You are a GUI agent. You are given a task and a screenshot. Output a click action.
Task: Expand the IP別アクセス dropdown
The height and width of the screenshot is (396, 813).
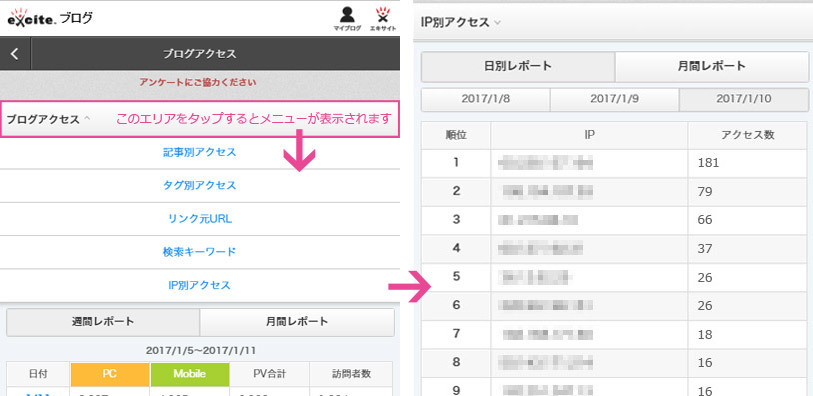pos(460,22)
